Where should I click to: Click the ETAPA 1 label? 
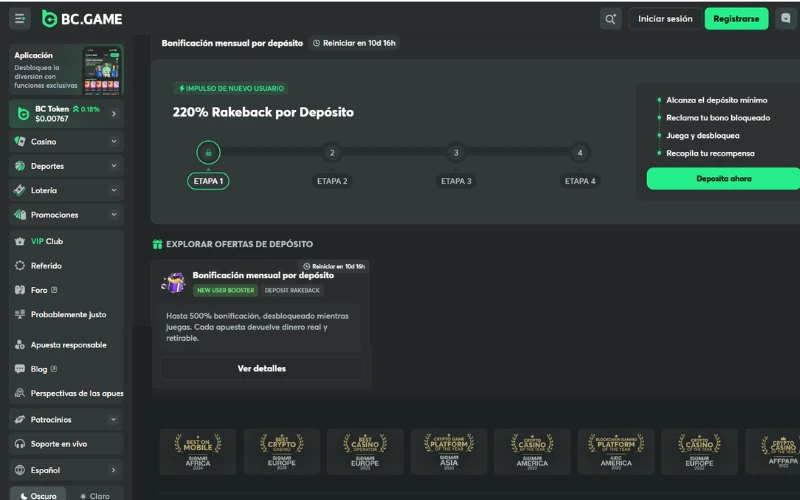pyautogui.click(x=208, y=181)
